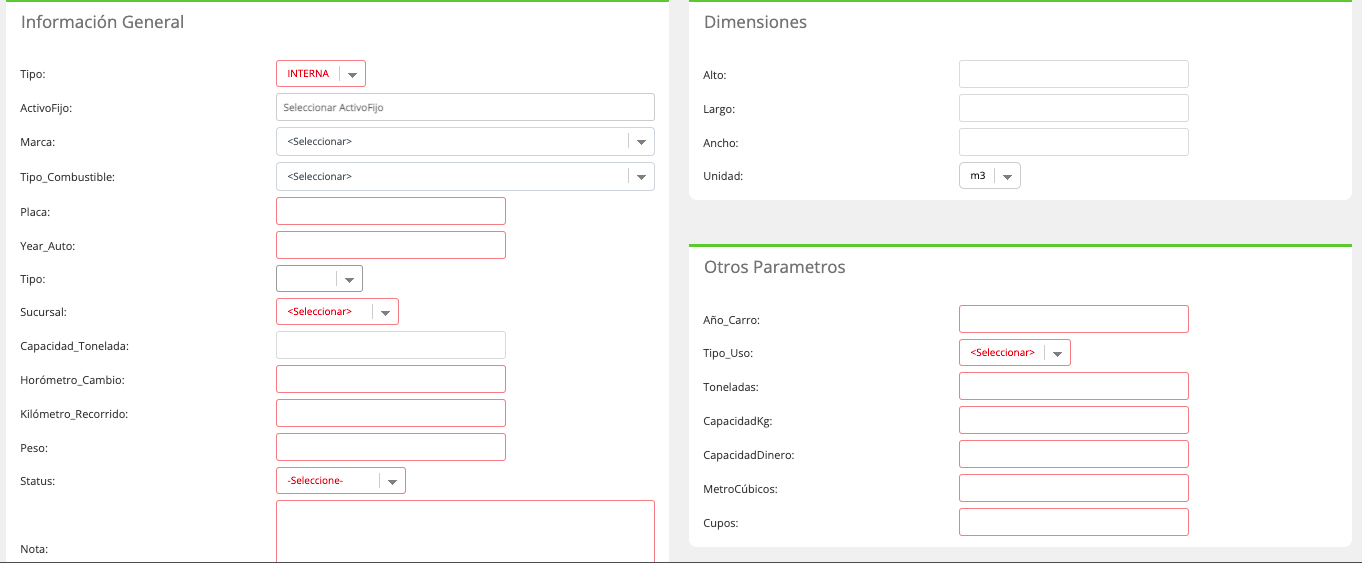Click the Horómetro_Cambio input field

[x=391, y=379]
